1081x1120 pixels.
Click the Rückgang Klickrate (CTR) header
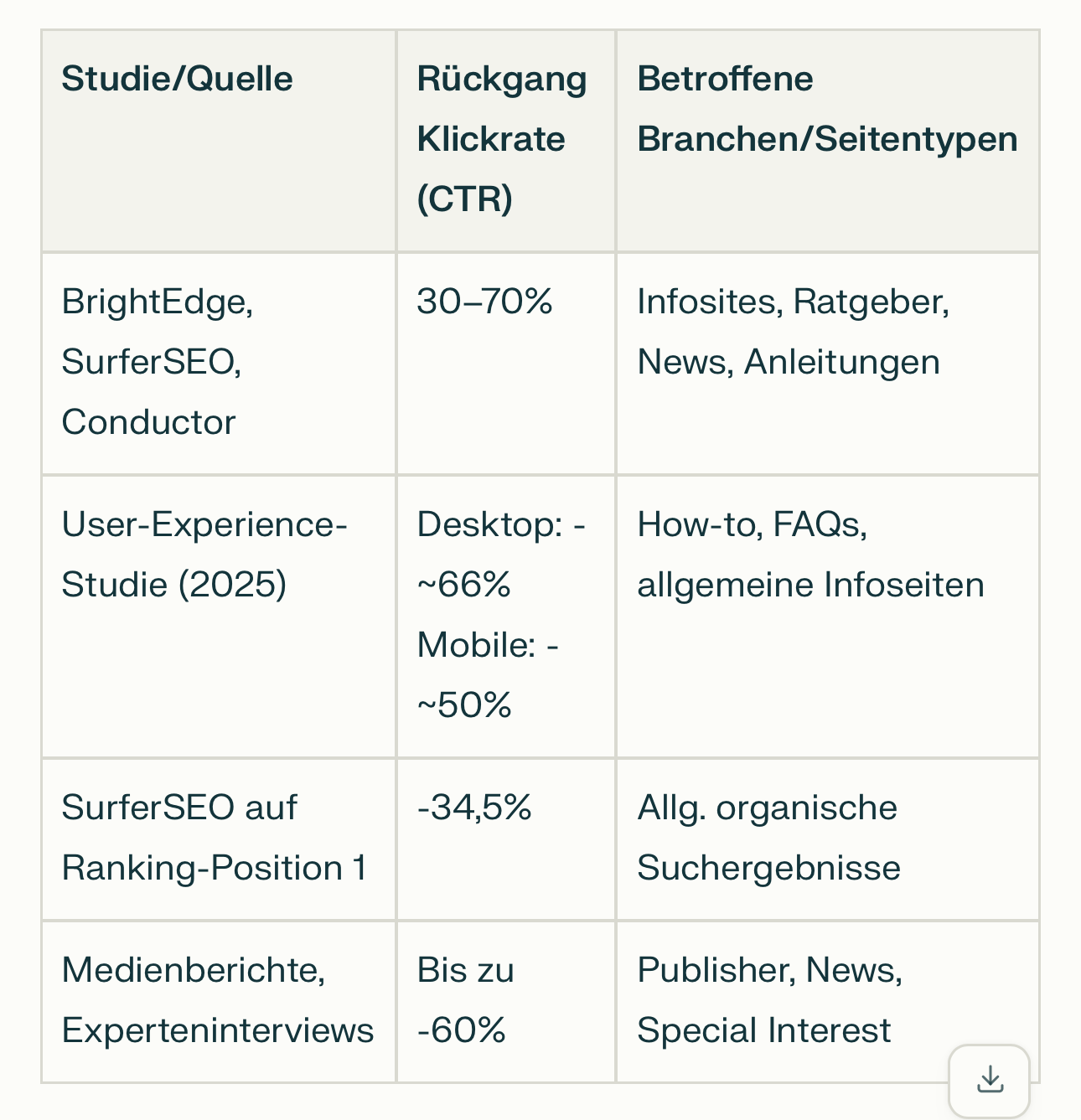(501, 138)
